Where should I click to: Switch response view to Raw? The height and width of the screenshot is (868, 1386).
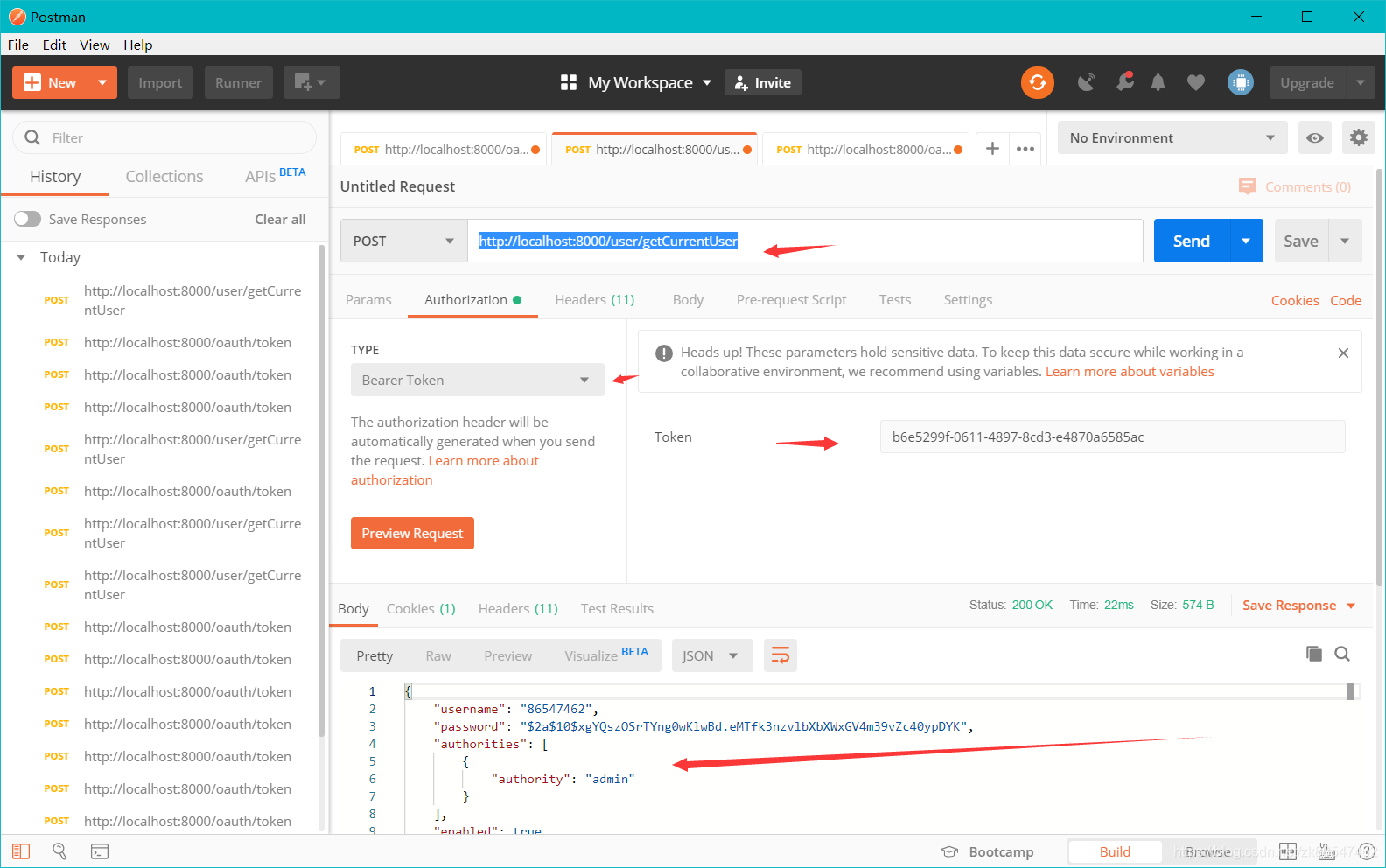(x=438, y=655)
